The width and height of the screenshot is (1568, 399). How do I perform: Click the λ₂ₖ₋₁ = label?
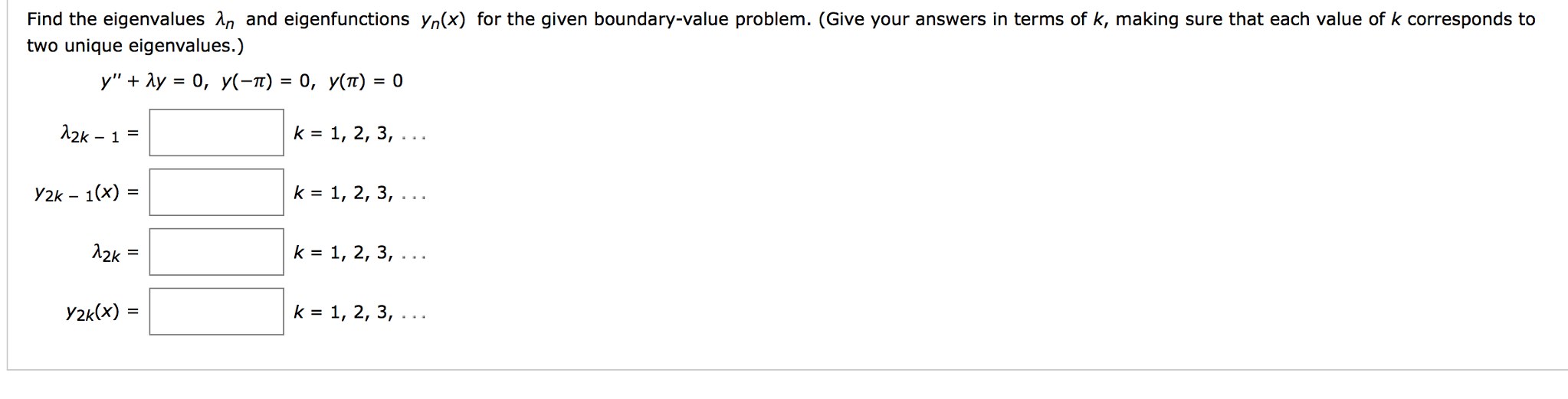click(x=100, y=135)
